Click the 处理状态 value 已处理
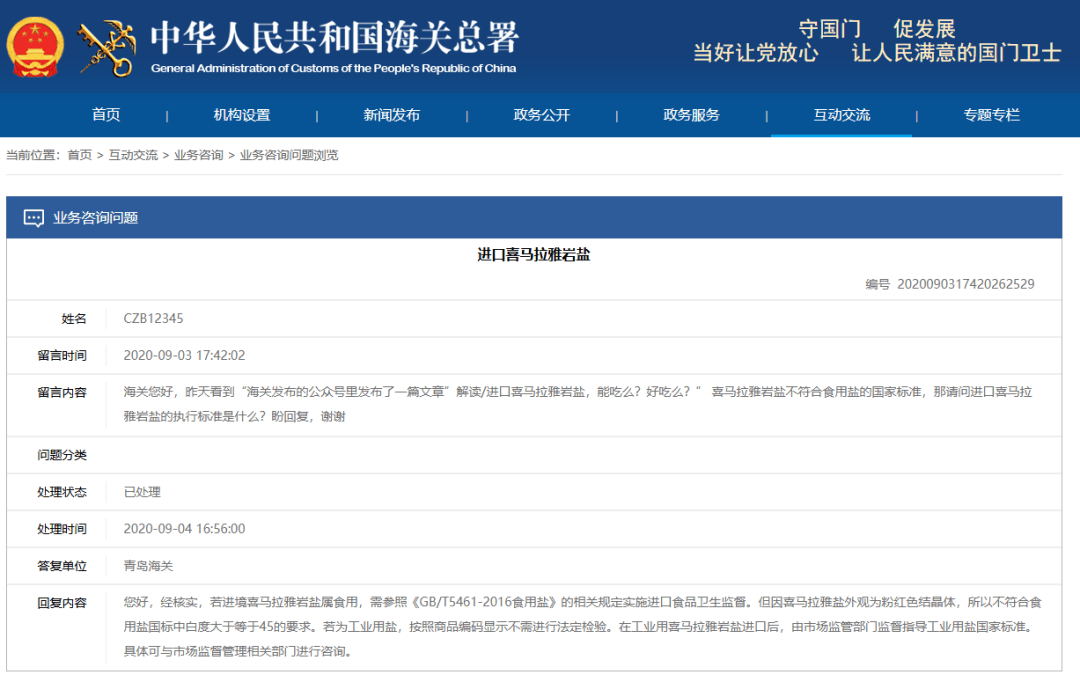This screenshot has height=682, width=1080. [142, 491]
